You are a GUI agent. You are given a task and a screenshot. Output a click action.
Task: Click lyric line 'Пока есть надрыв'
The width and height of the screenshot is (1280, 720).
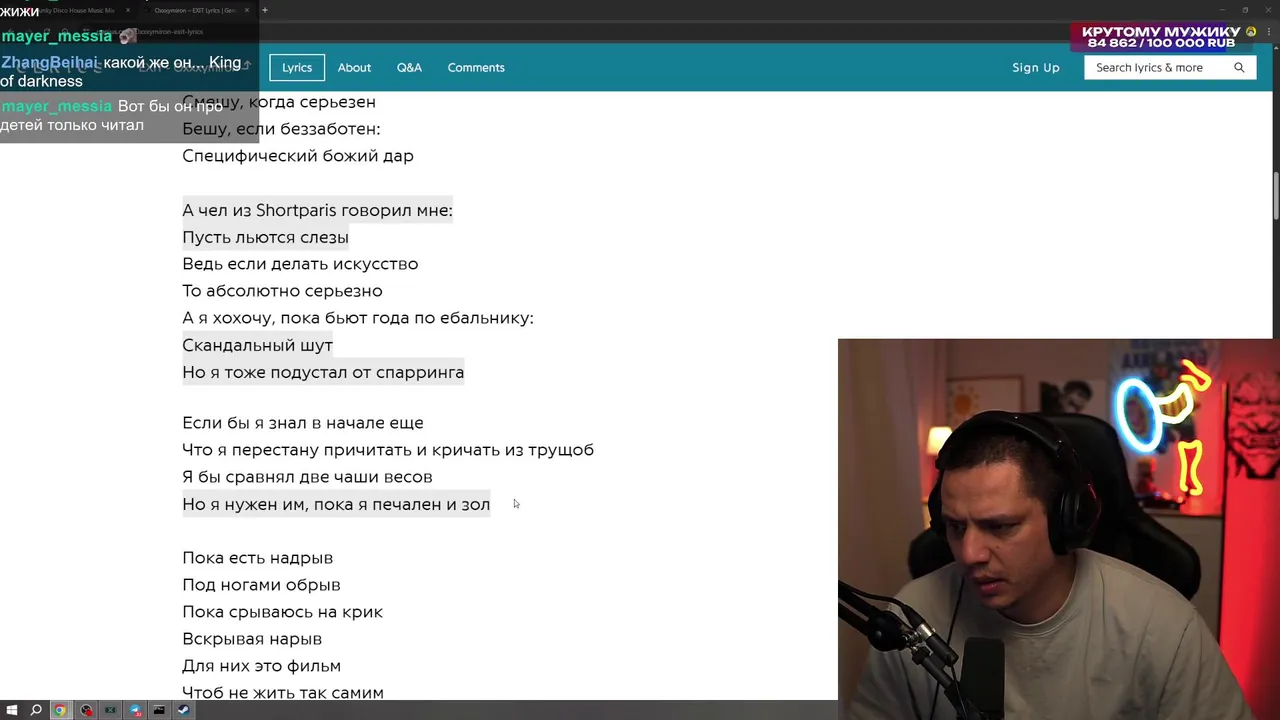click(257, 558)
